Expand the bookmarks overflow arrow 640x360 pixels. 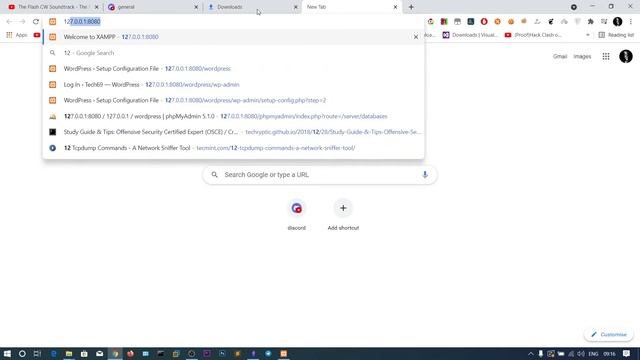click(588, 35)
